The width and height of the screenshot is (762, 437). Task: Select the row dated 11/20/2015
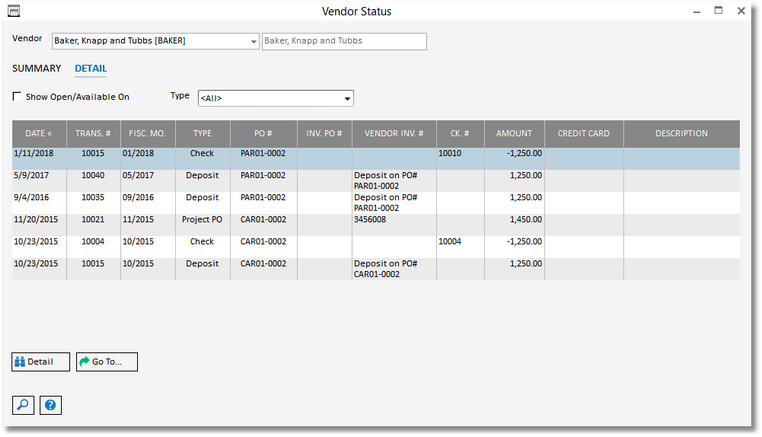376,225
